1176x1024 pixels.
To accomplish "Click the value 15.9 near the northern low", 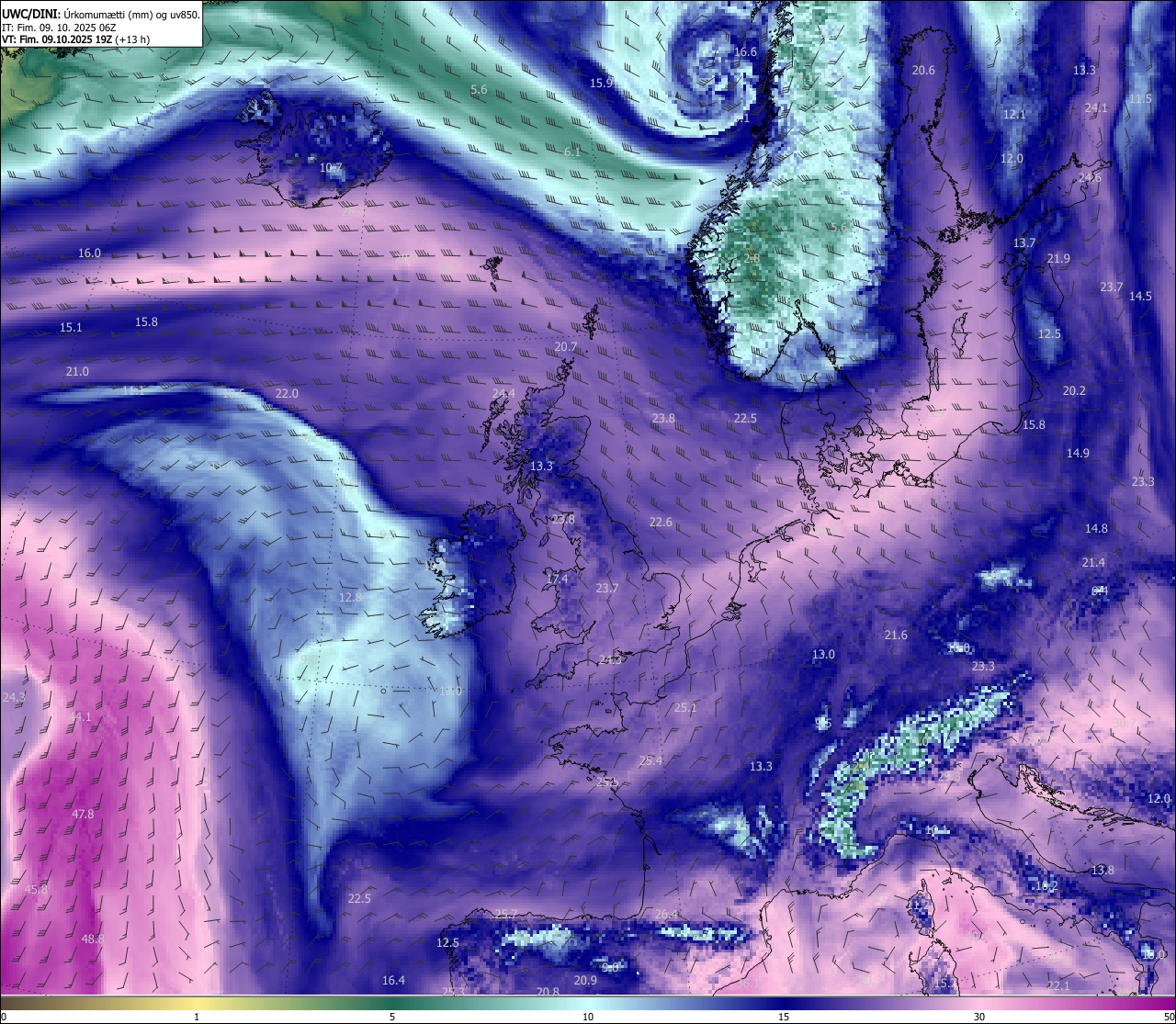I will pos(601,84).
